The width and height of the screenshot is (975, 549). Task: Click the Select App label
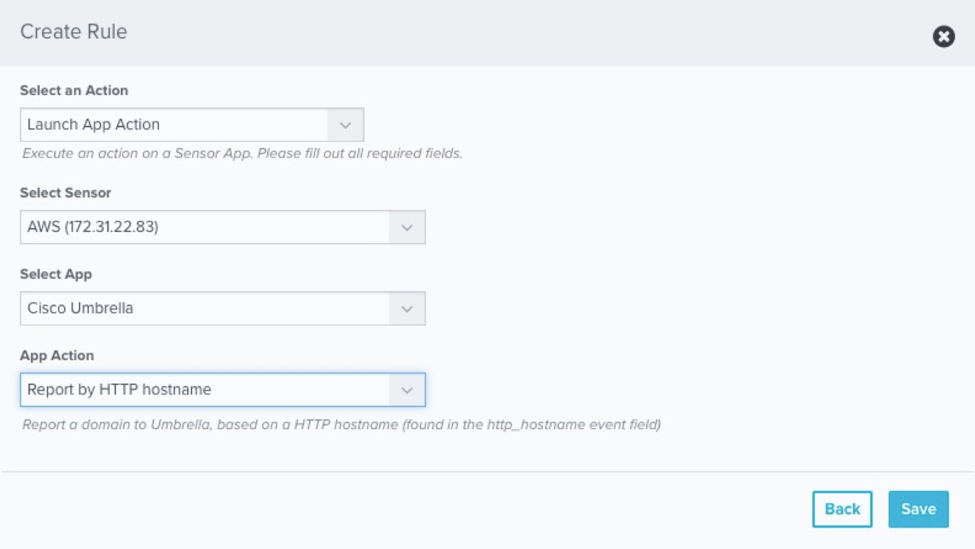point(56,275)
